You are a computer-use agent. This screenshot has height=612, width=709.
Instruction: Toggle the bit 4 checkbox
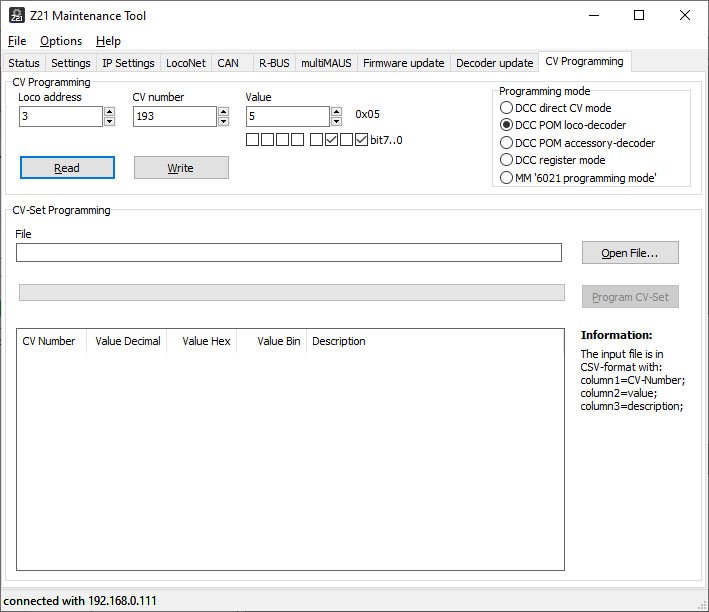(297, 140)
